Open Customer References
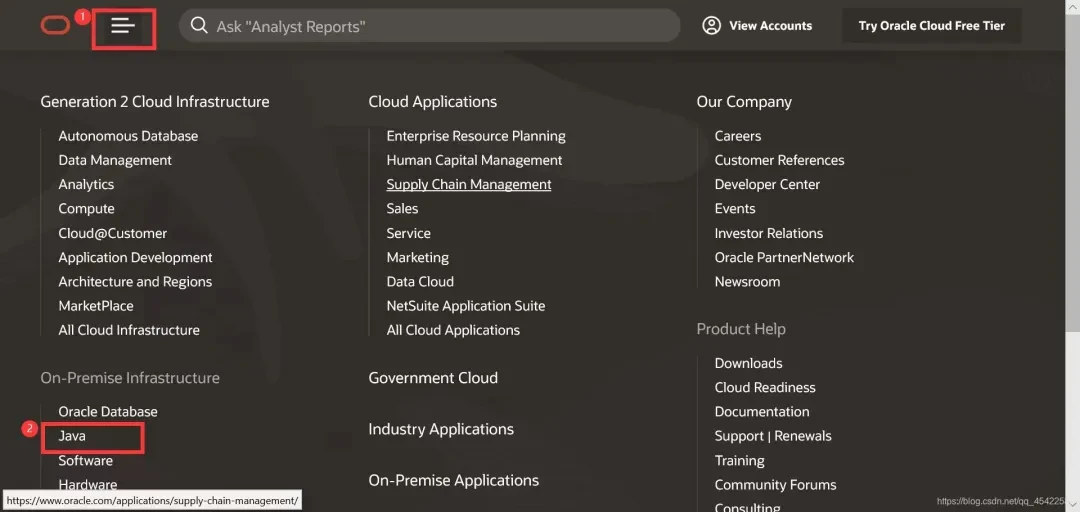The width and height of the screenshot is (1080, 512). [x=779, y=160]
